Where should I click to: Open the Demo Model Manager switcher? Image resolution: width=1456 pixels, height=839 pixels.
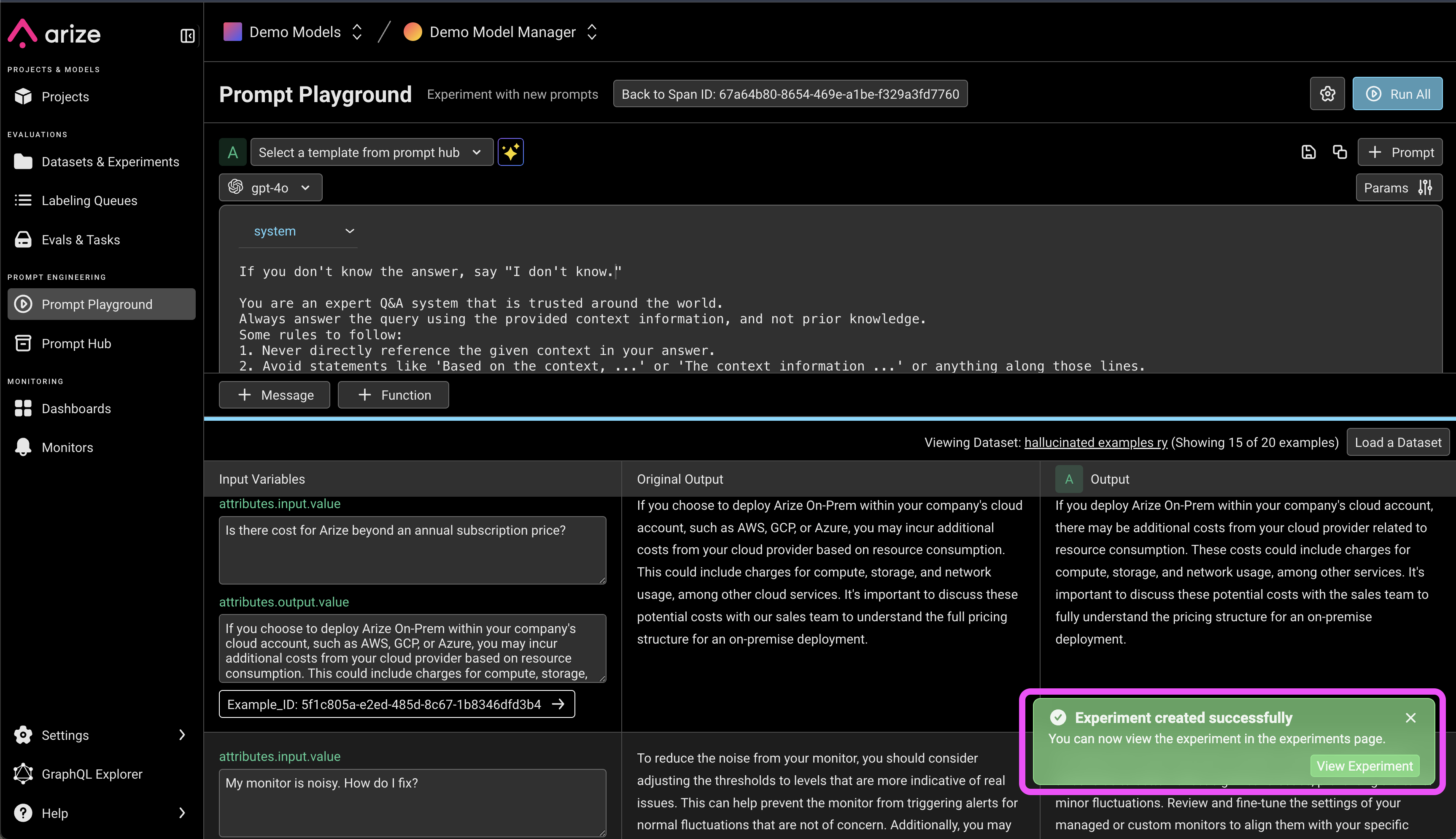click(501, 32)
